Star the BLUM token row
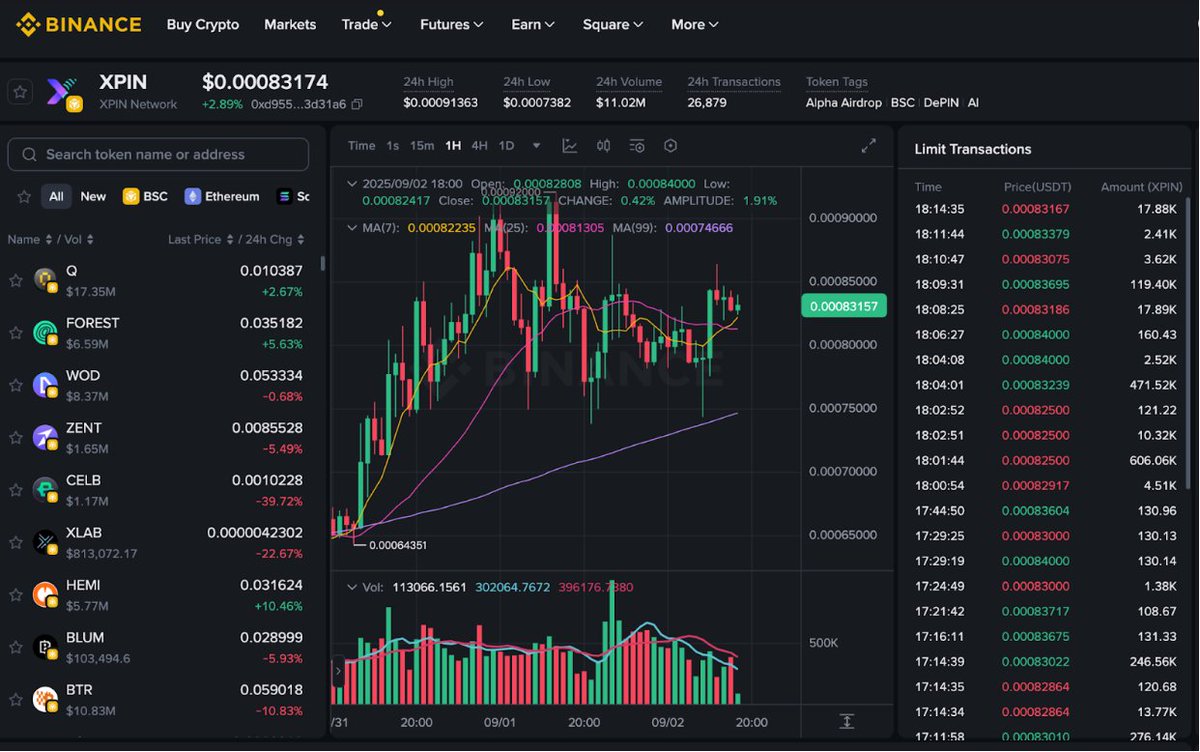Screen dimensions: 1200x752 tap(16, 648)
